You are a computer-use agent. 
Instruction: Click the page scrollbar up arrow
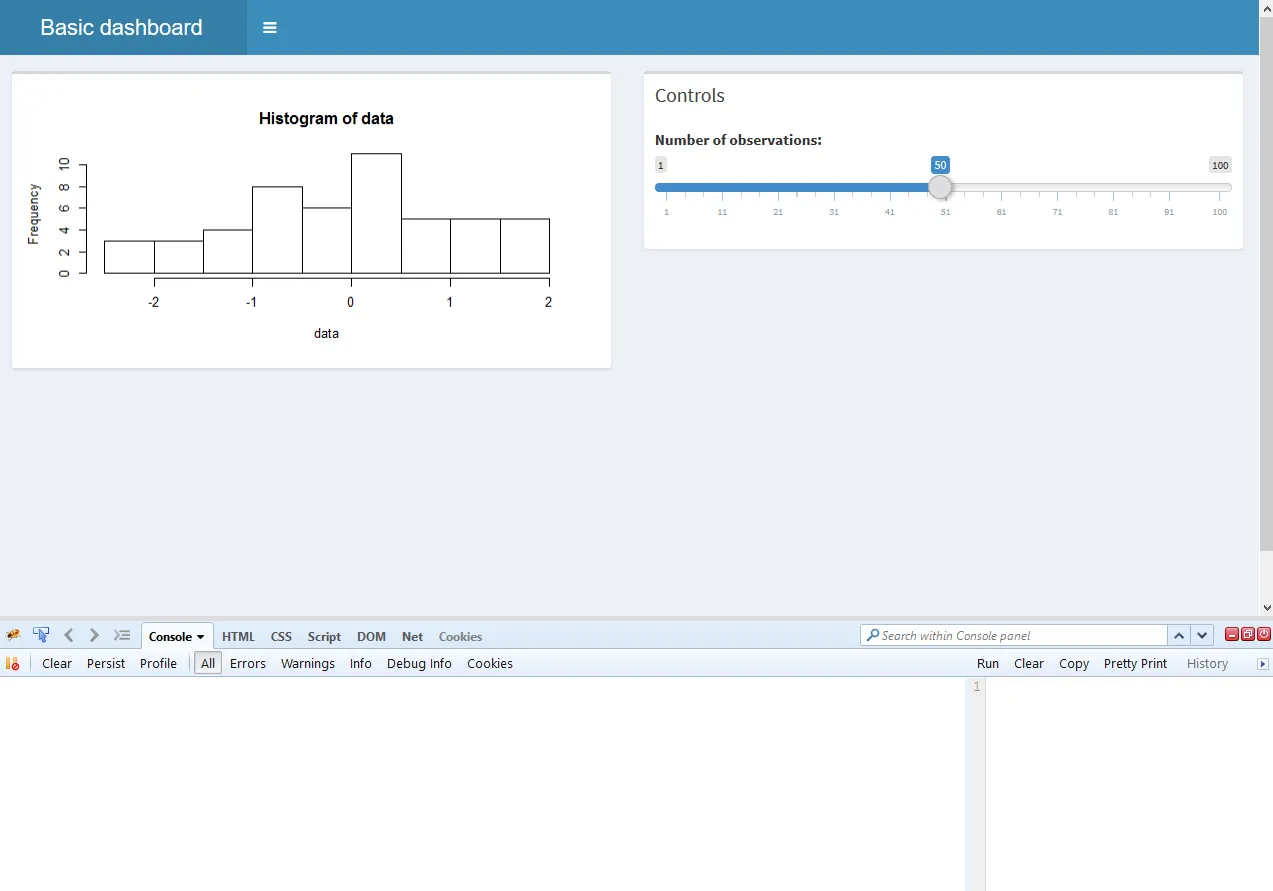(1266, 7)
